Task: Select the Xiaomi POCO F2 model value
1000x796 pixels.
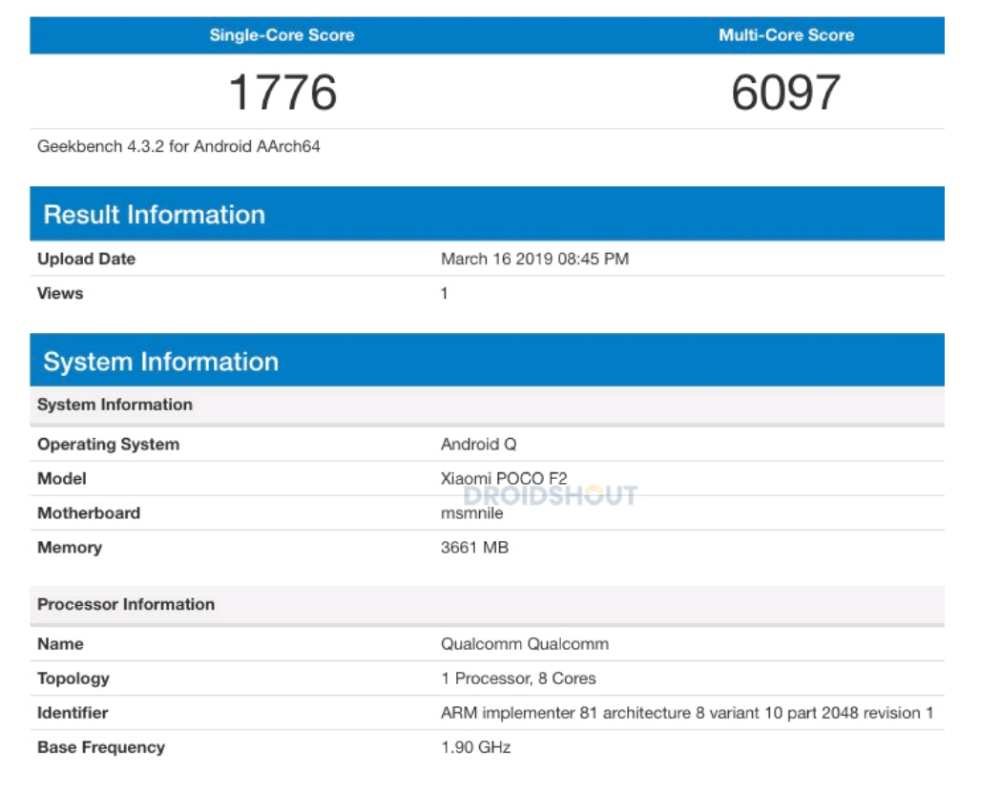Action: tap(504, 479)
